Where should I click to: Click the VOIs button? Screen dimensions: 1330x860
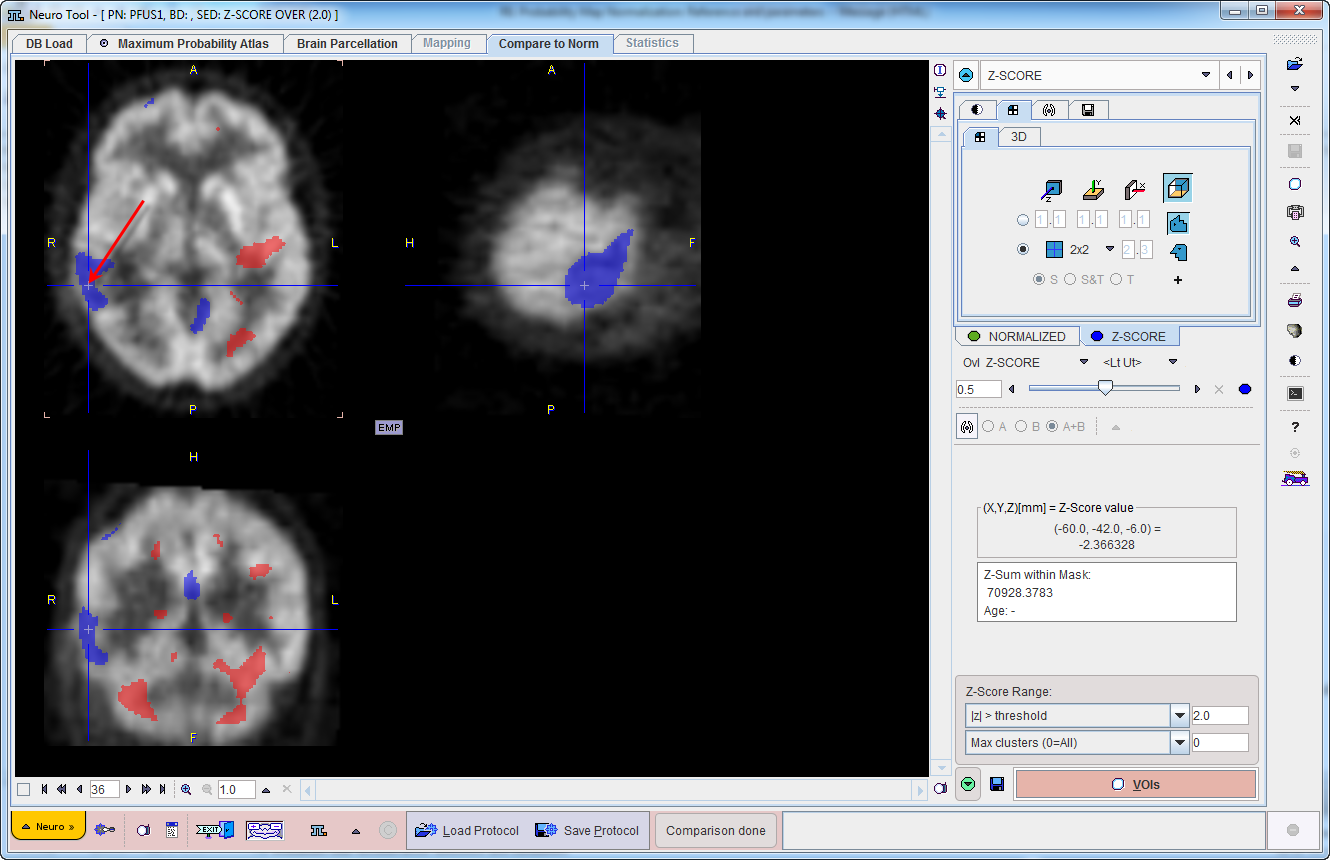pyautogui.click(x=1136, y=784)
